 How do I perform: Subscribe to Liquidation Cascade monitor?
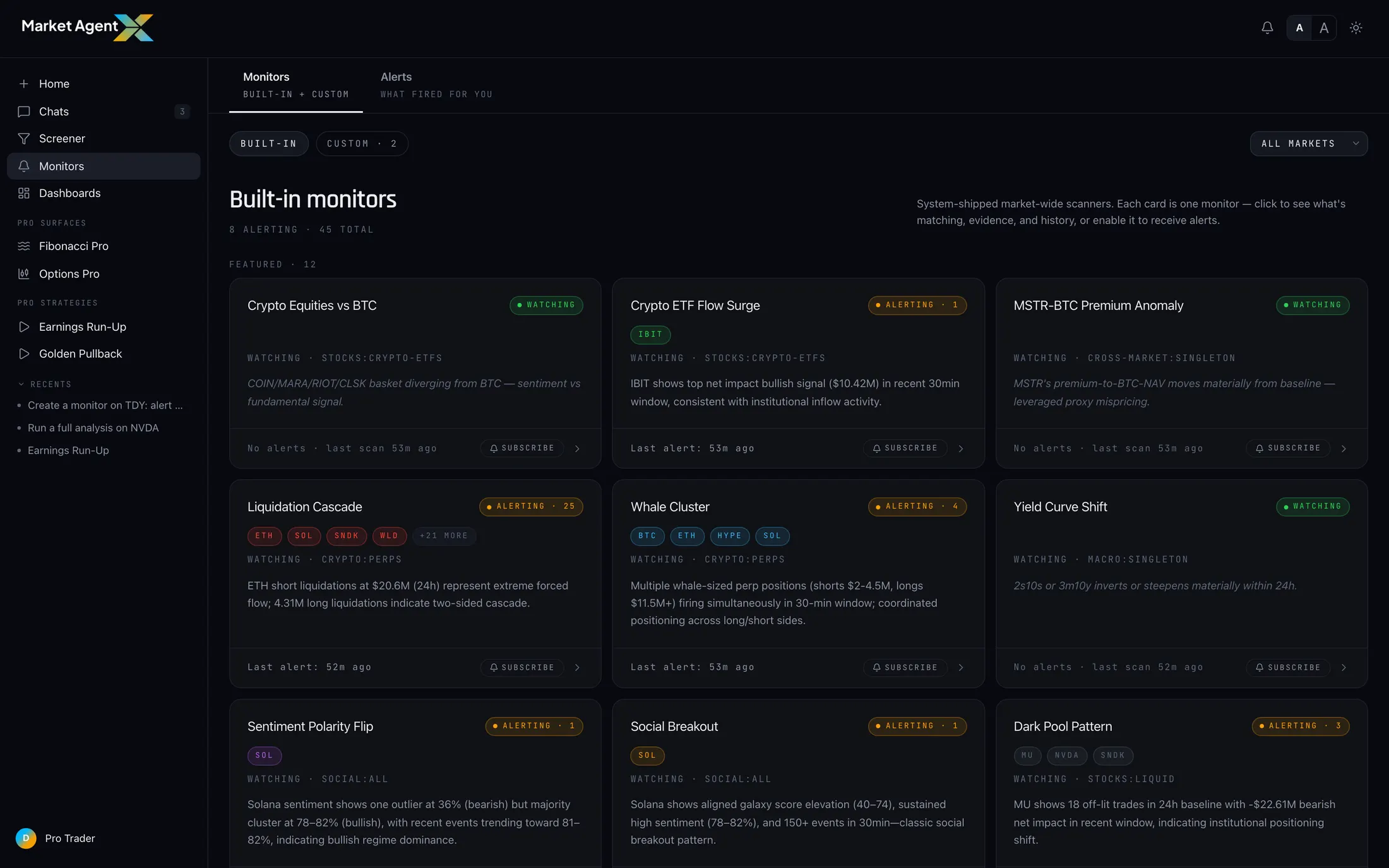click(x=522, y=667)
